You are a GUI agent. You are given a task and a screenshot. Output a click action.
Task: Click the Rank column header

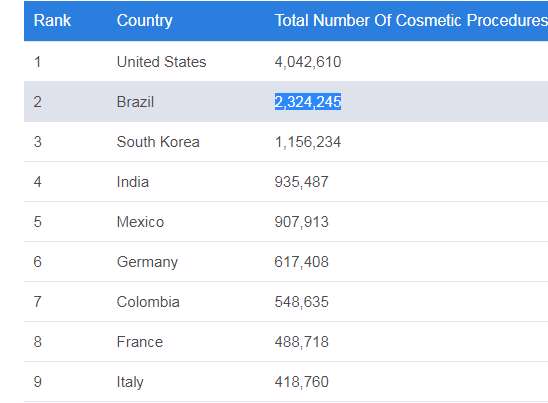click(52, 20)
